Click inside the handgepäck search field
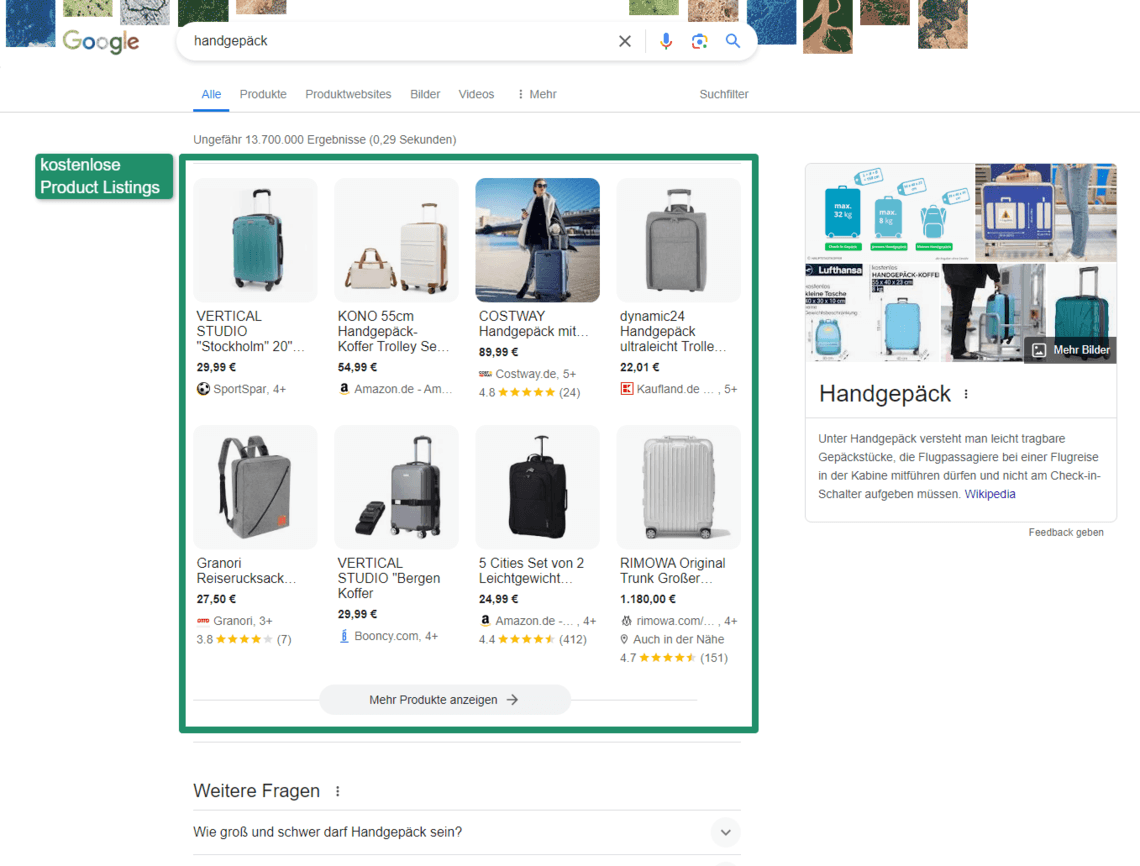1140x866 pixels. pyautogui.click(x=400, y=41)
